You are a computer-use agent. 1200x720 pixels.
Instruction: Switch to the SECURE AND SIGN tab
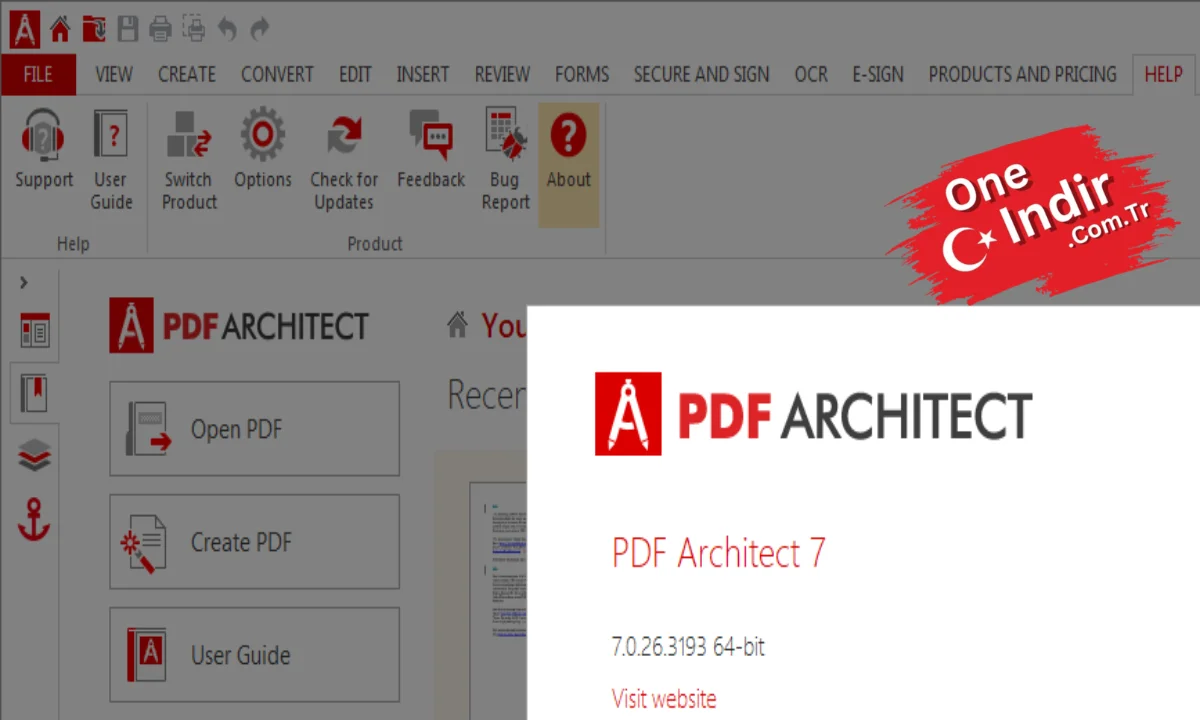[702, 75]
